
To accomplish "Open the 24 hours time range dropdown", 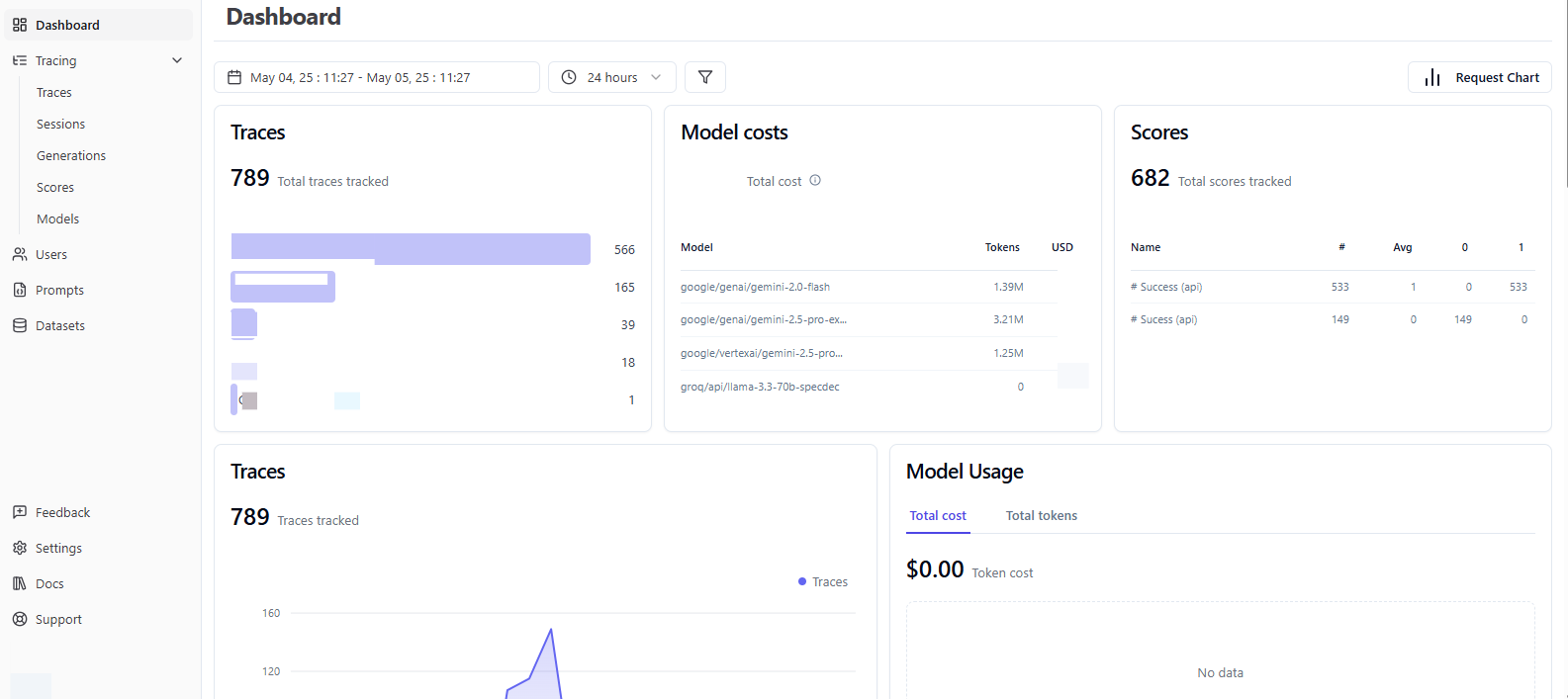I will point(611,77).
